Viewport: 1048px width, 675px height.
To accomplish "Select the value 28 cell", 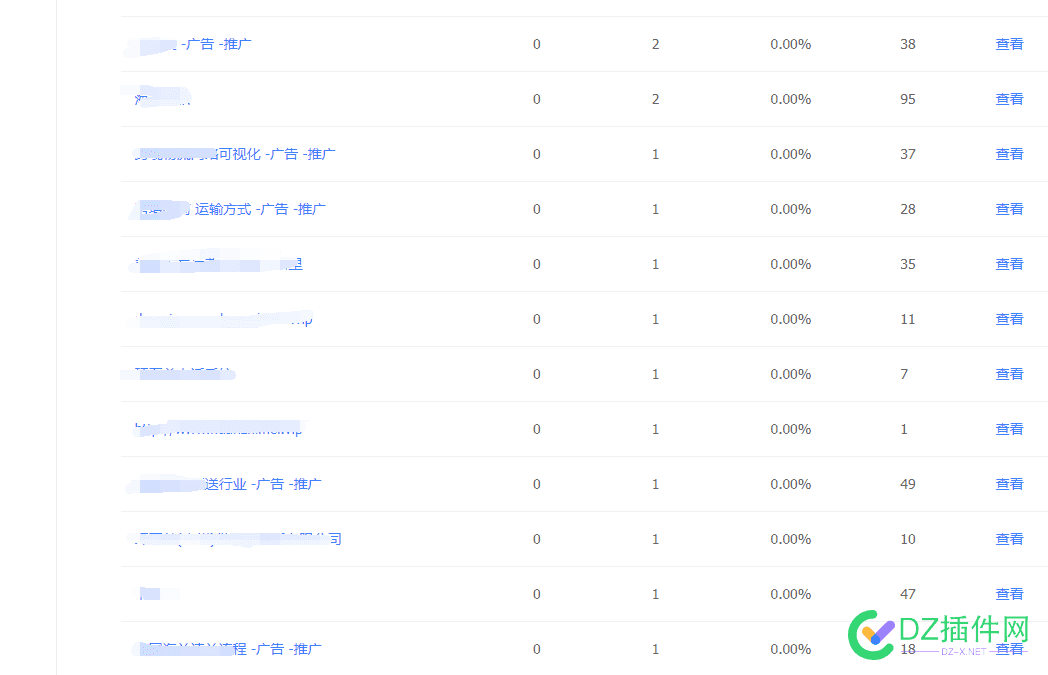I will [908, 209].
